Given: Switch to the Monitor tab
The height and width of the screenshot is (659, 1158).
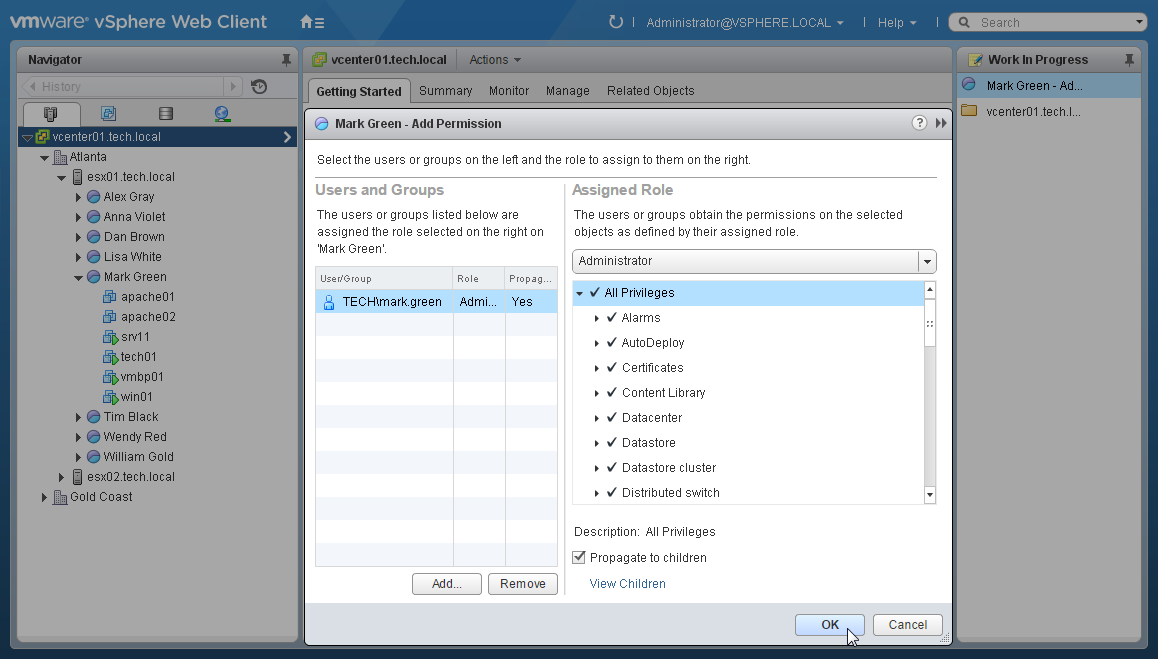Looking at the screenshot, I should pos(509,91).
